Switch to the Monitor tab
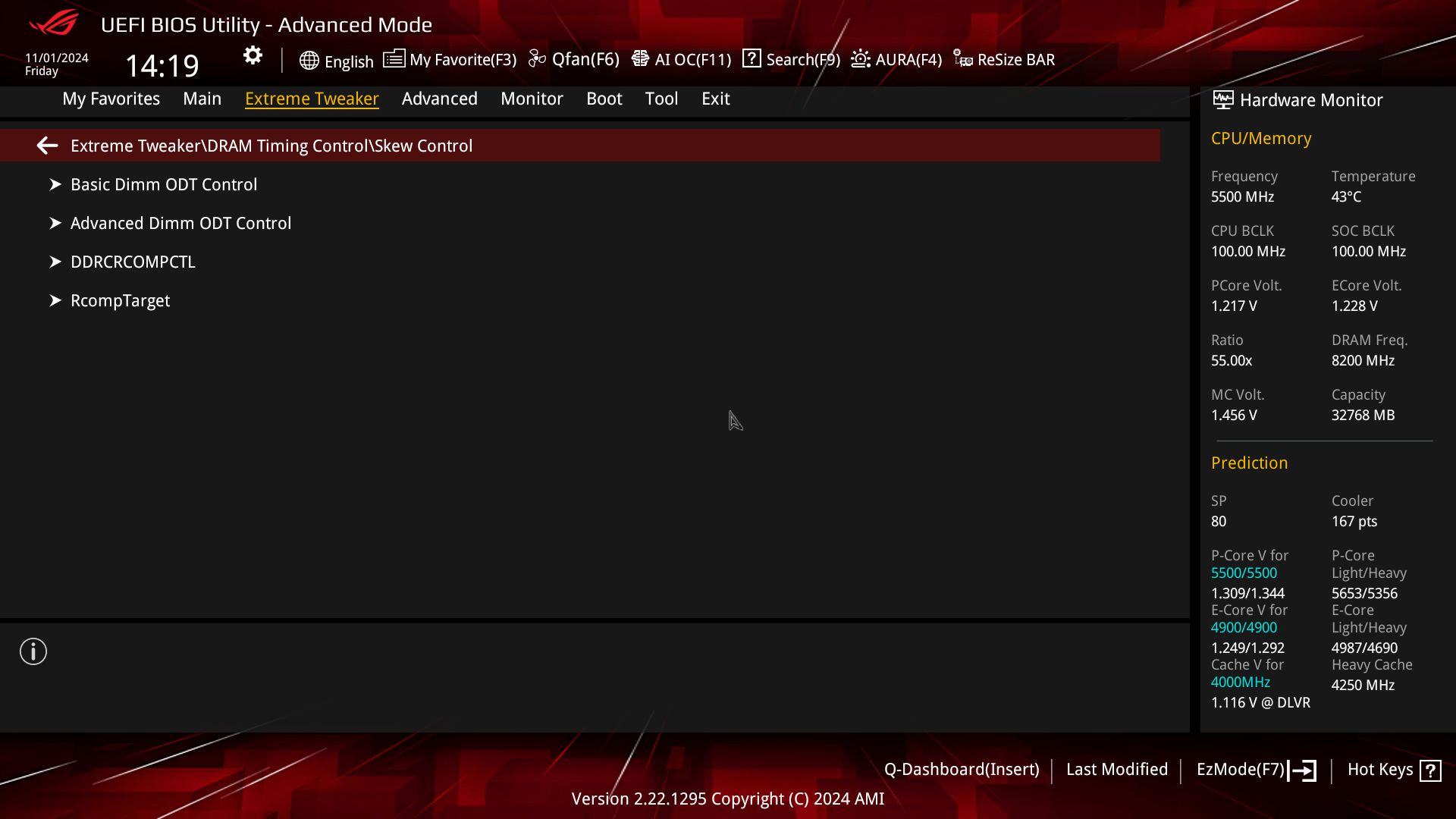Viewport: 1456px width, 819px height. point(532,99)
